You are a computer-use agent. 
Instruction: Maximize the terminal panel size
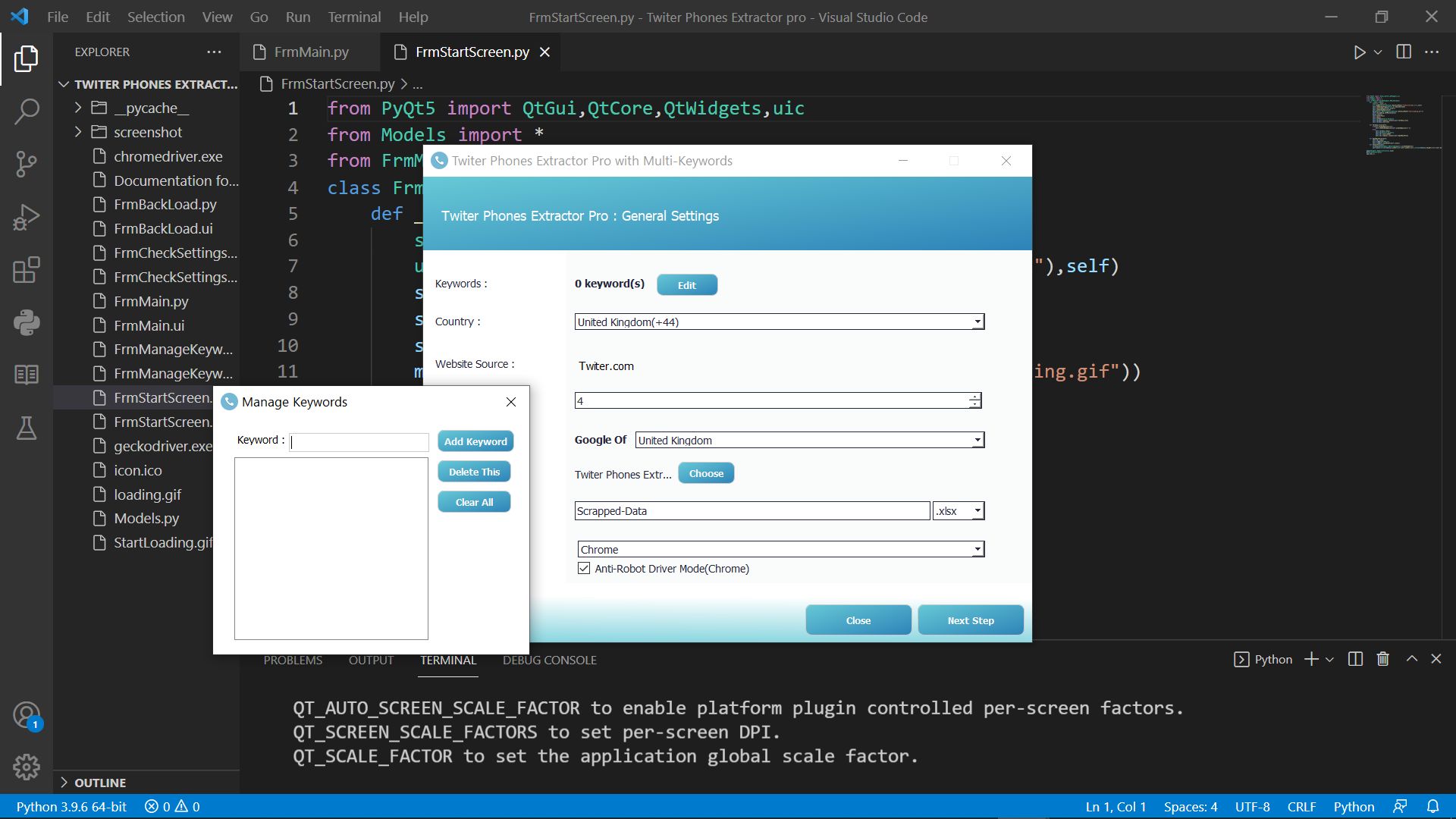[x=1411, y=659]
